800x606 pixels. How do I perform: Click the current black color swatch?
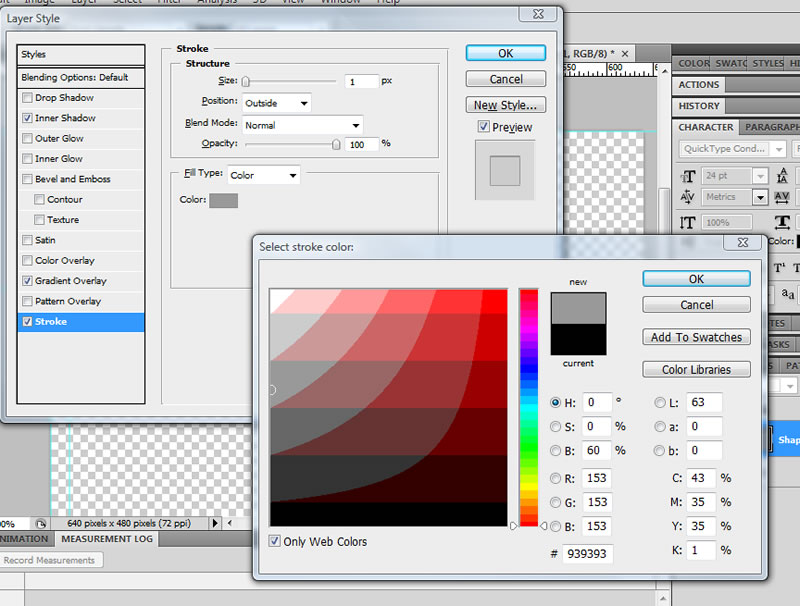[579, 339]
